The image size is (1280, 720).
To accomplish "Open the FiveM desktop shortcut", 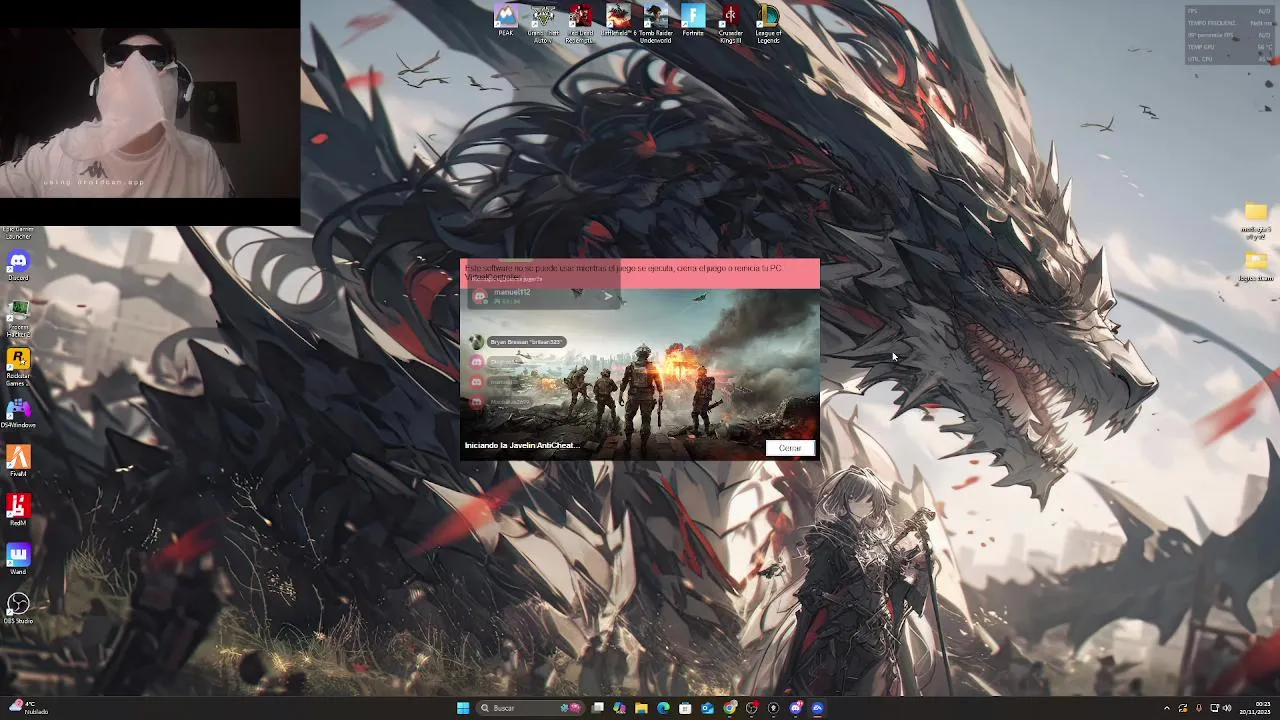I will click(18, 462).
